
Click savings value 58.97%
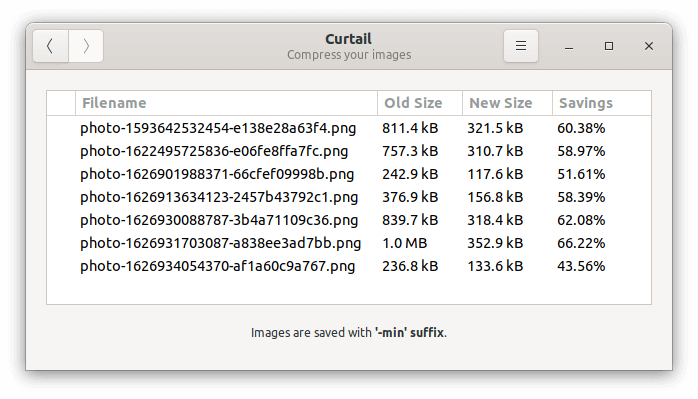coord(581,151)
